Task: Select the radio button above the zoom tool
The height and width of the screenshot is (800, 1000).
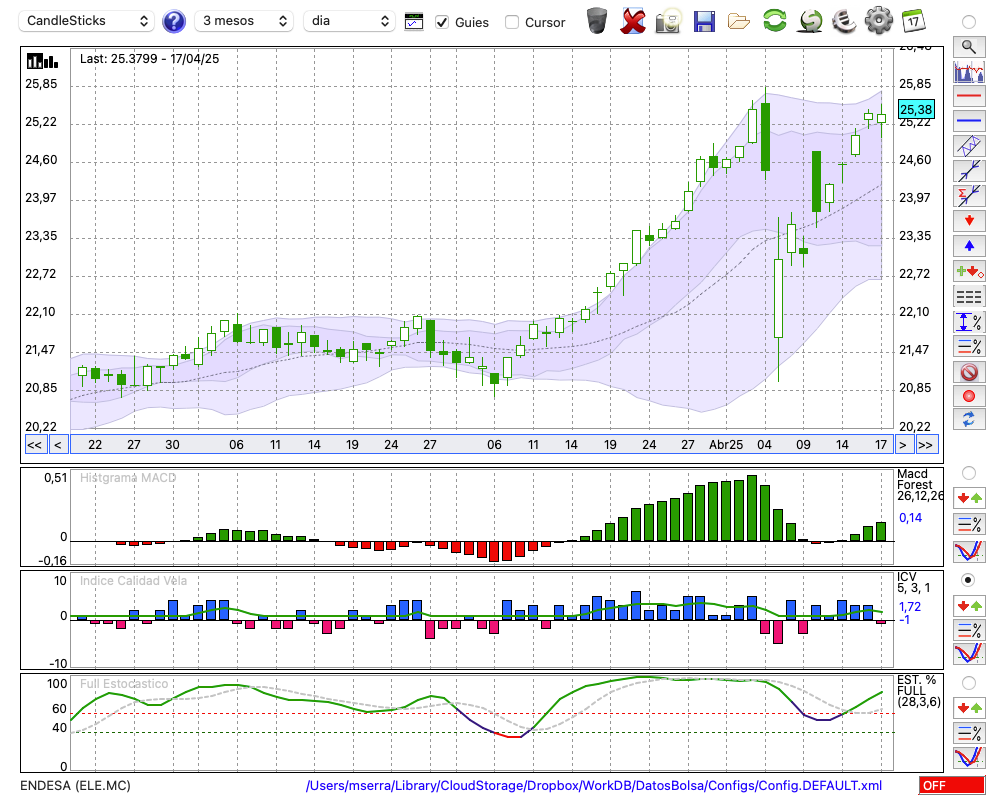Action: [x=969, y=22]
